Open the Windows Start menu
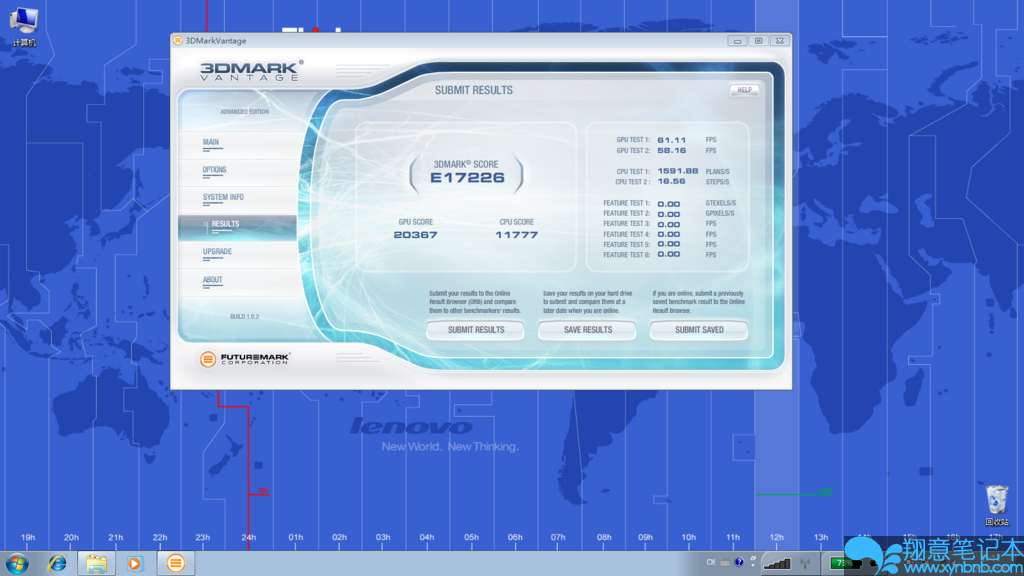Image resolution: width=1024 pixels, height=576 pixels. (x=17, y=563)
